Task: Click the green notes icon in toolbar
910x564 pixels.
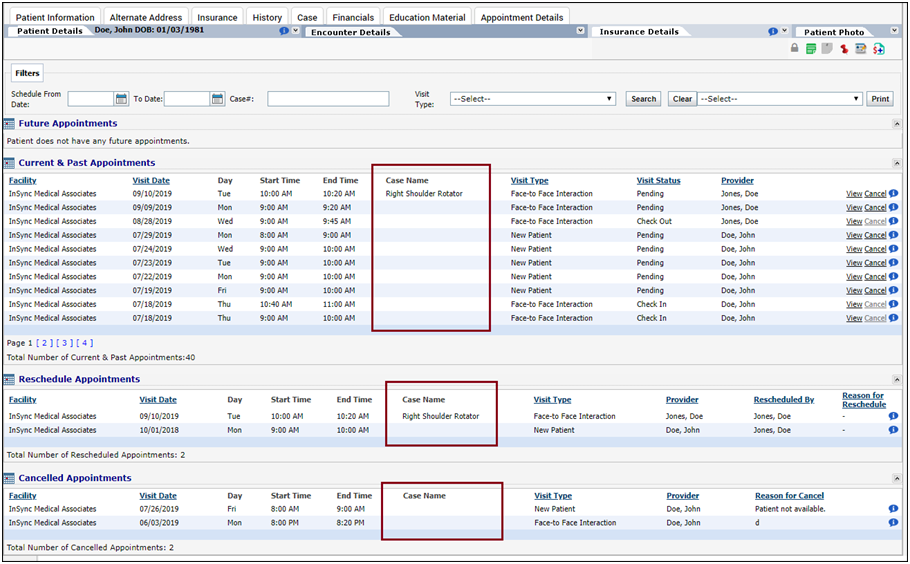Action: coord(811,48)
